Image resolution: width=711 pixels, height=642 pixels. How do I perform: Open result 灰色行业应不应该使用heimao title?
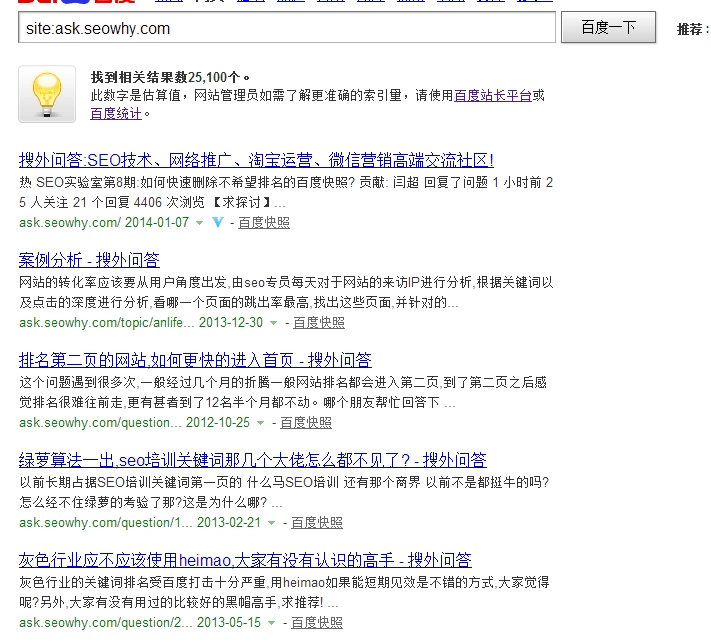(x=245, y=560)
